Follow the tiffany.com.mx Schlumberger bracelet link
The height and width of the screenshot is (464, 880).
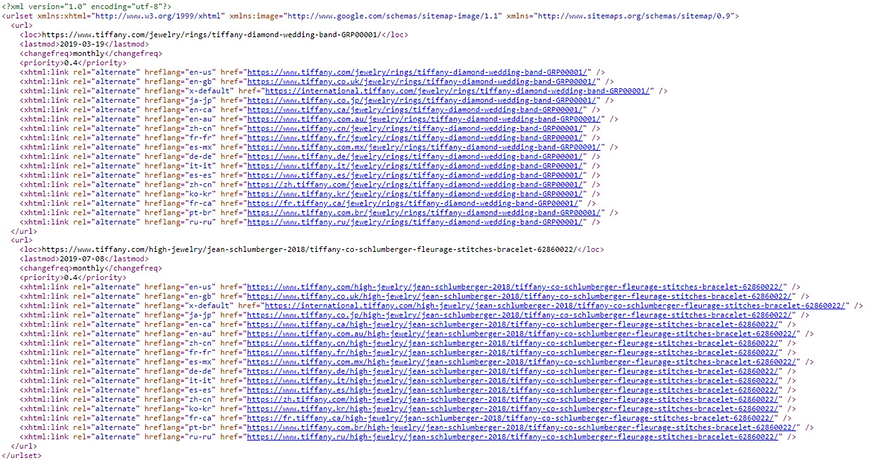coord(521,362)
